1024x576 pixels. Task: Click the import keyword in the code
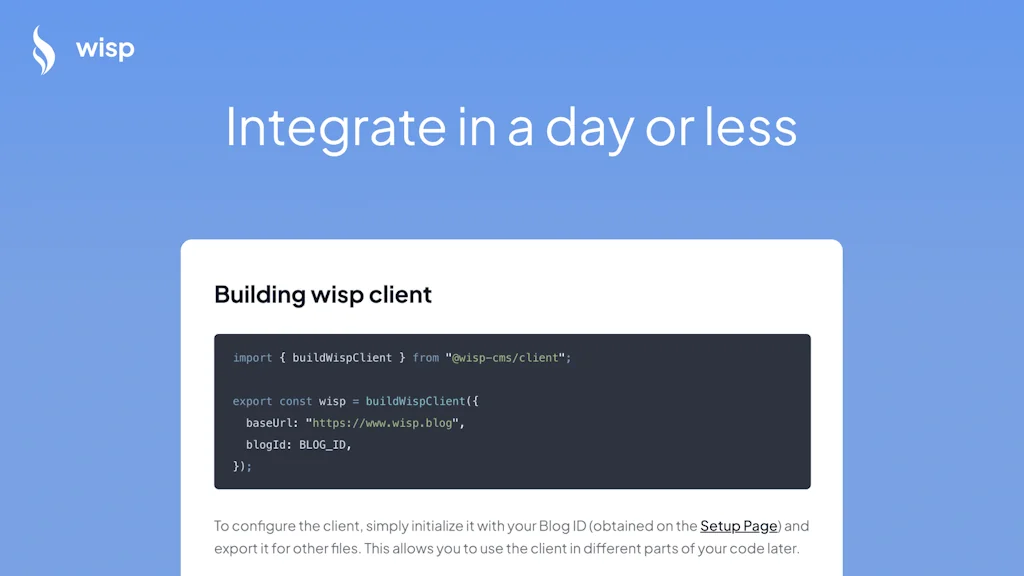click(x=250, y=357)
